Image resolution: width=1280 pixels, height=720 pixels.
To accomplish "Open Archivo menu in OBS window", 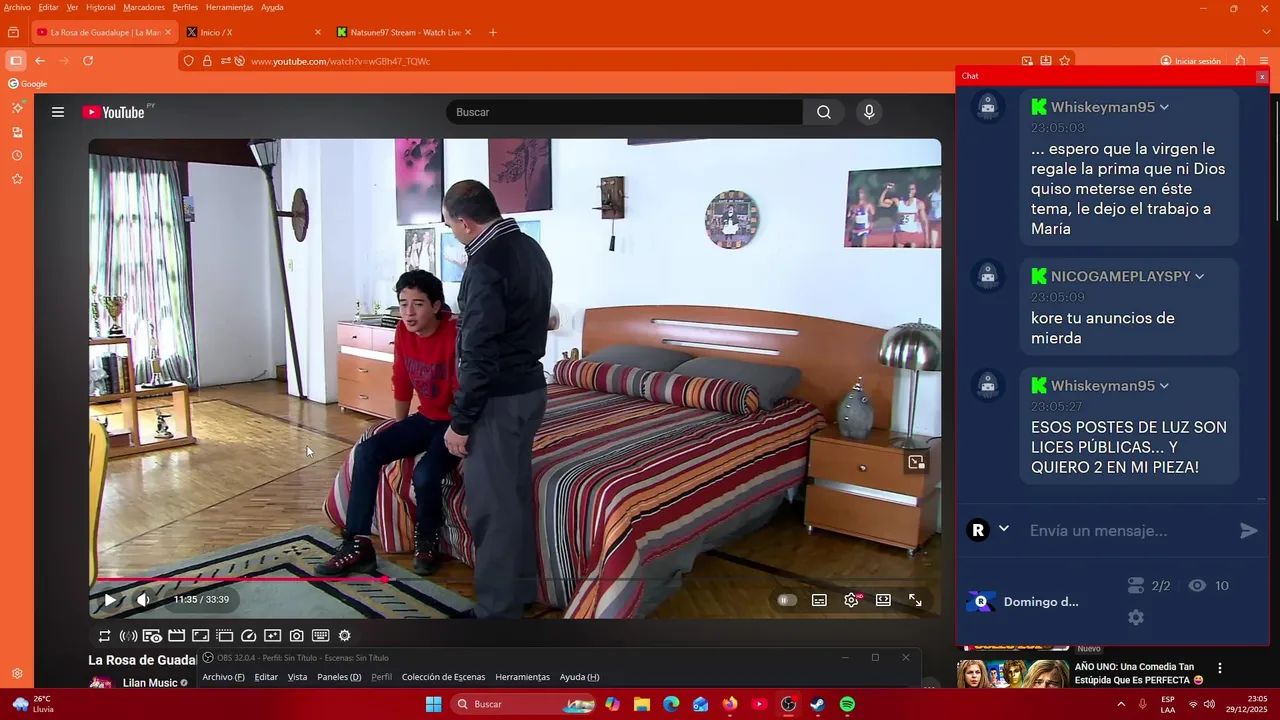I will 223,677.
